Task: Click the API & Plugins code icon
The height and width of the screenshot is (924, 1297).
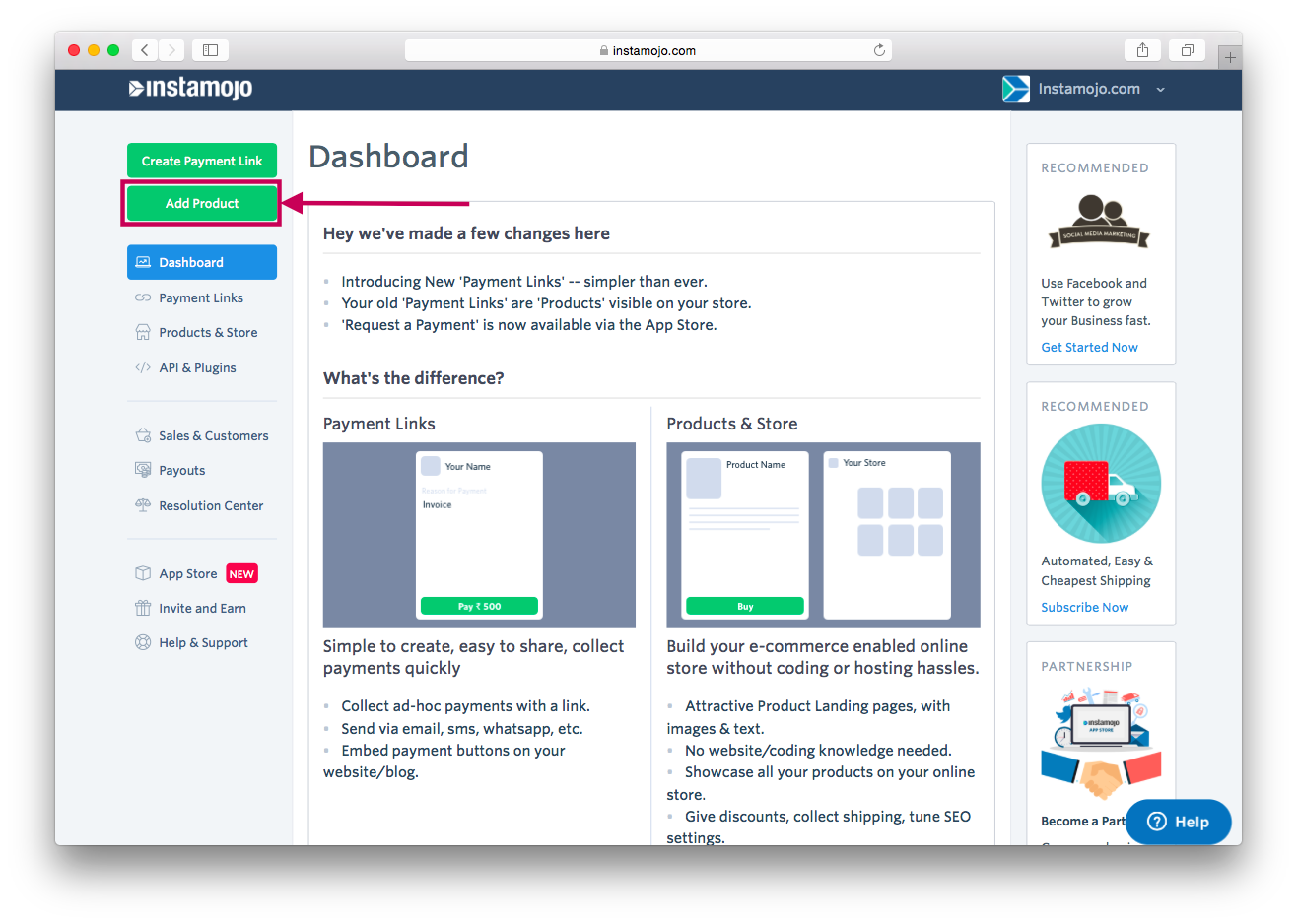Action: pyautogui.click(x=143, y=367)
